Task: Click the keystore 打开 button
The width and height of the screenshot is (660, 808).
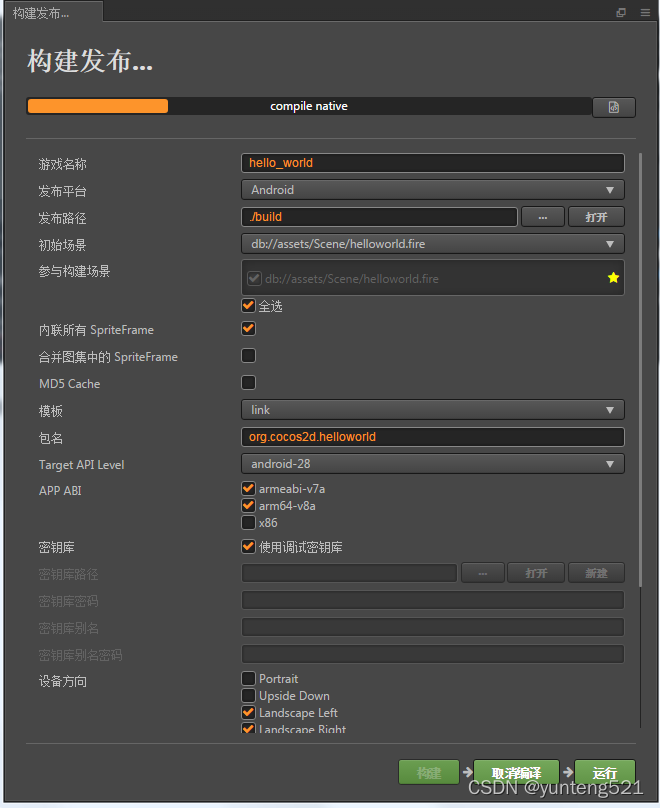Action: coord(536,573)
